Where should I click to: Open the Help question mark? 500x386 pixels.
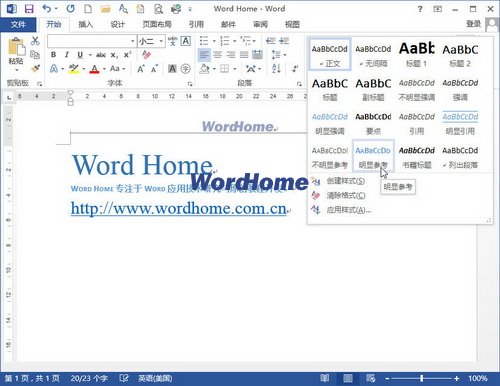420,9
